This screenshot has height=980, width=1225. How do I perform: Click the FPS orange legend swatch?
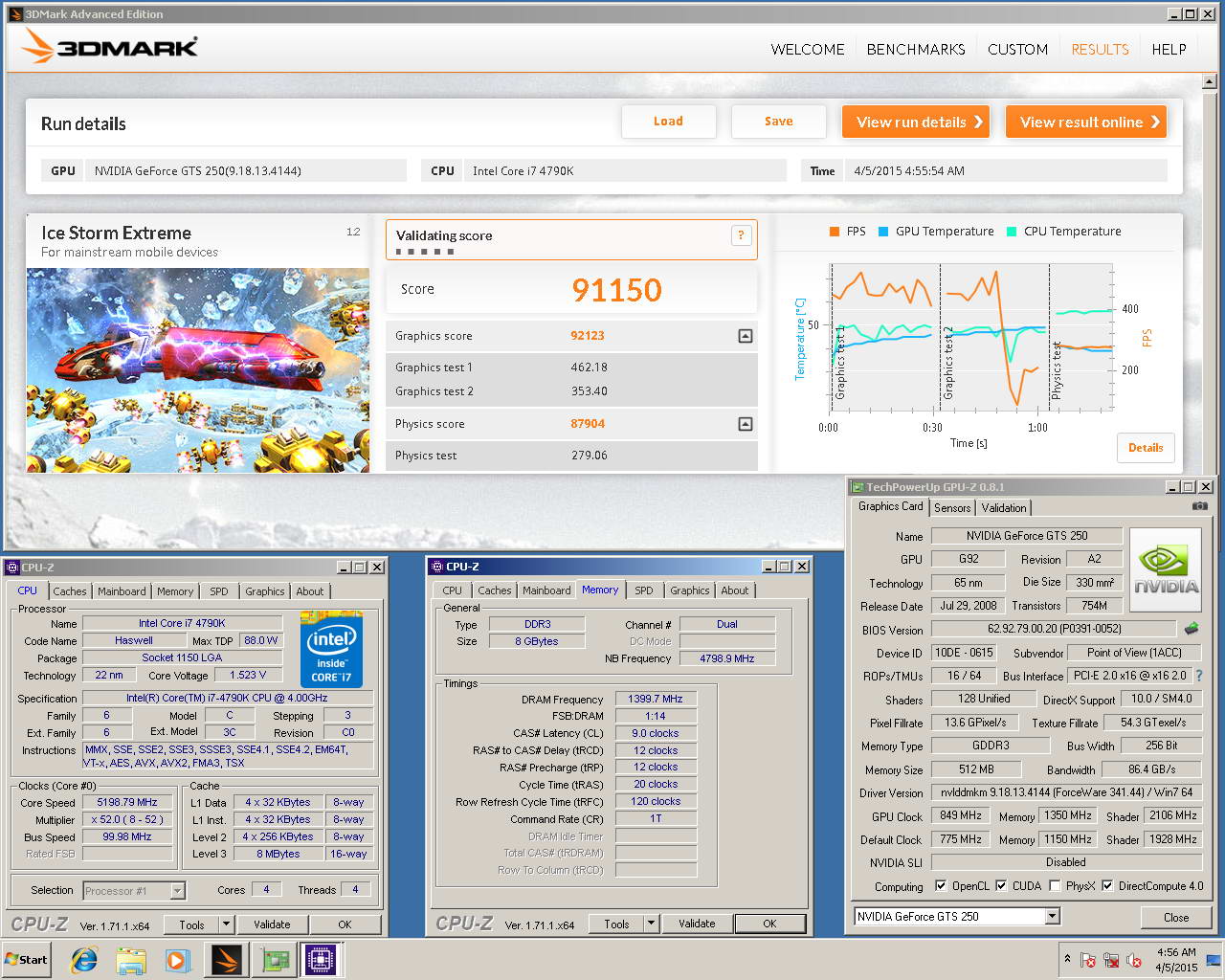point(835,232)
